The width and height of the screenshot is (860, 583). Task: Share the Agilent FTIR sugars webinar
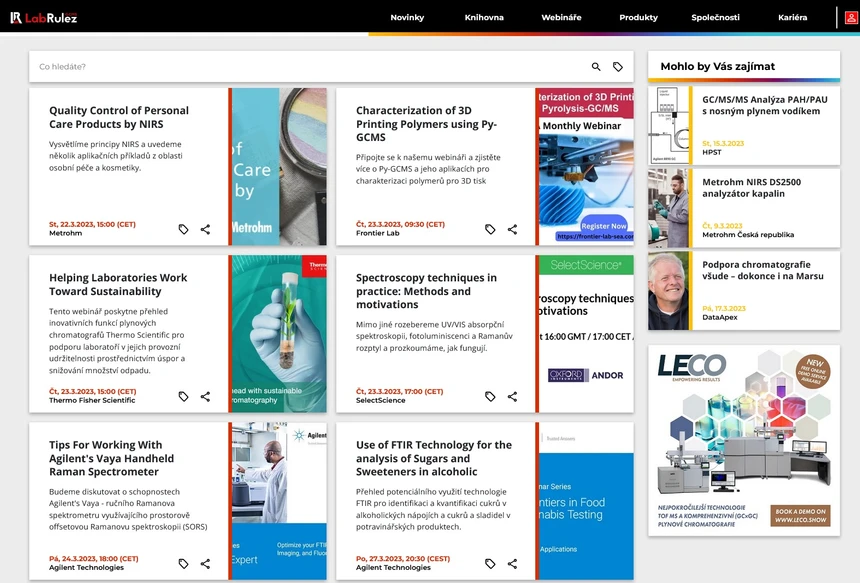coord(512,562)
